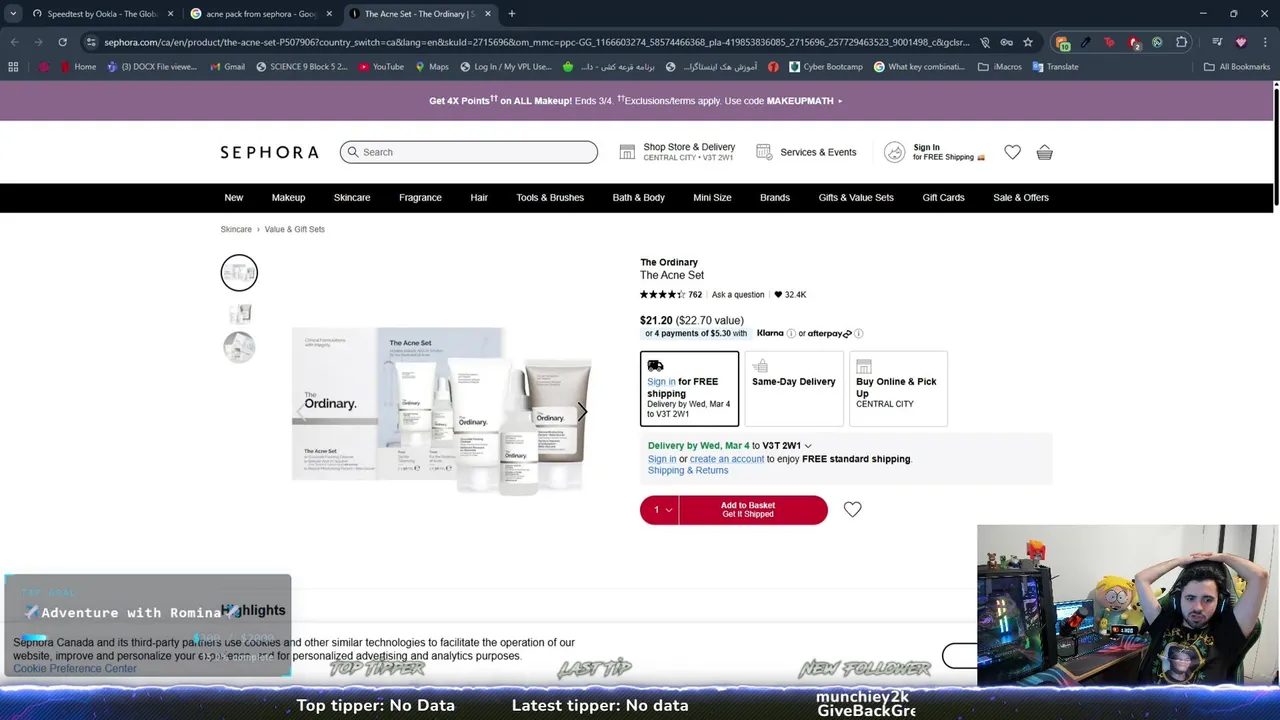Click the red Tp extension icon
1280x720 pixels.
(1109, 42)
